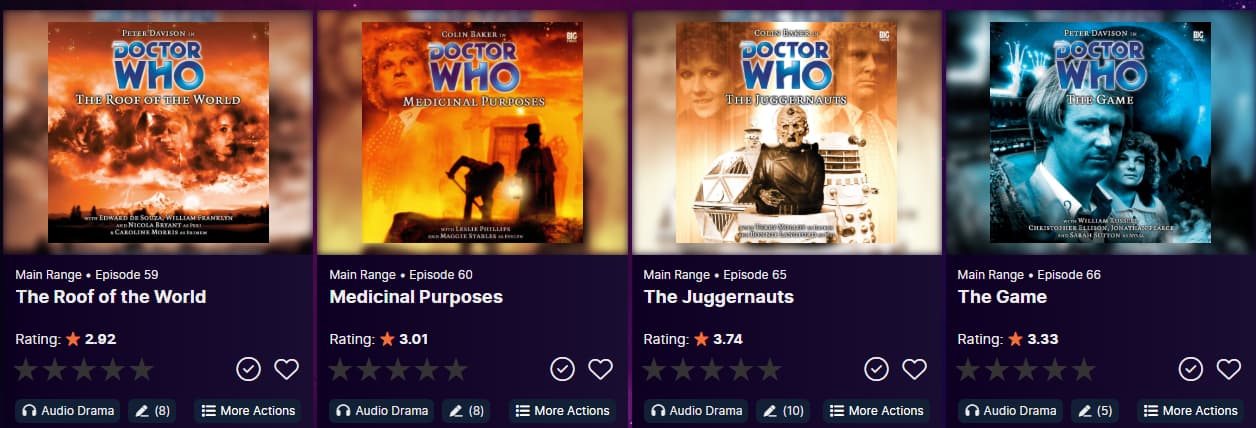Toggle completed checkmark for Medicinal Purposes
This screenshot has width=1256, height=428.
pyautogui.click(x=563, y=369)
